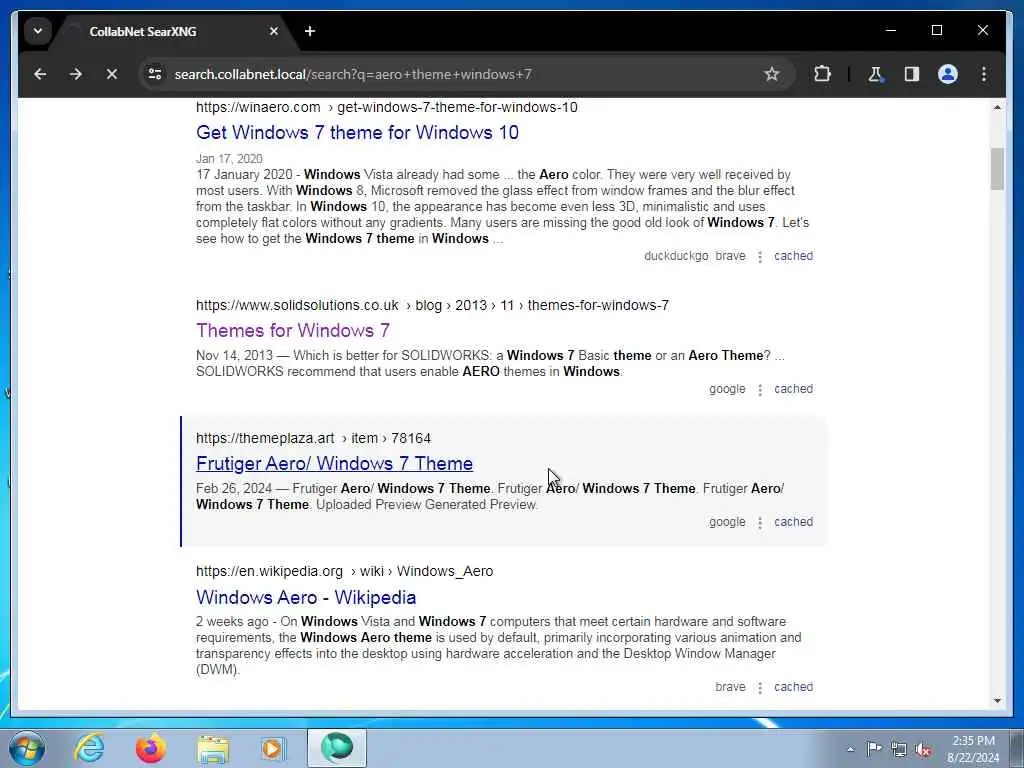Screen dimensions: 1024x768
Task: Open the muted volume tray icon
Action: click(923, 749)
